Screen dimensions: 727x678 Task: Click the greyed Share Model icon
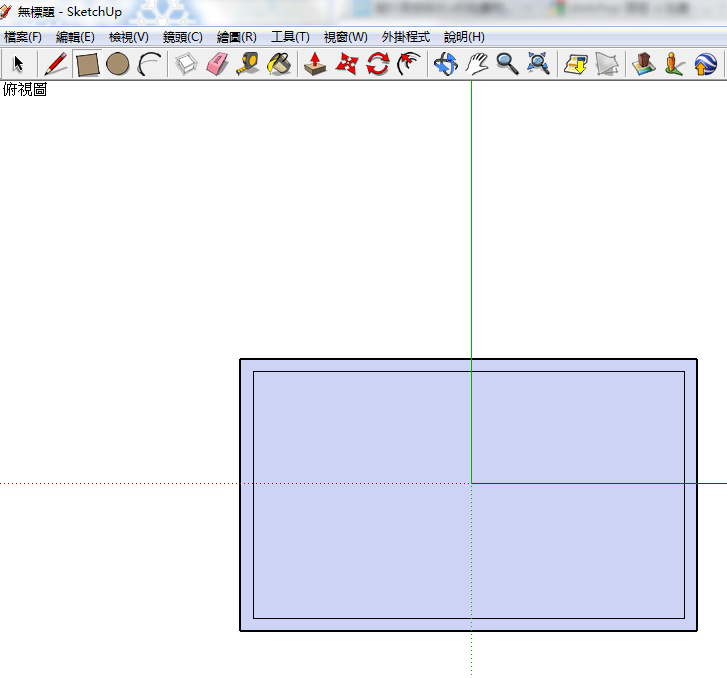coord(607,64)
